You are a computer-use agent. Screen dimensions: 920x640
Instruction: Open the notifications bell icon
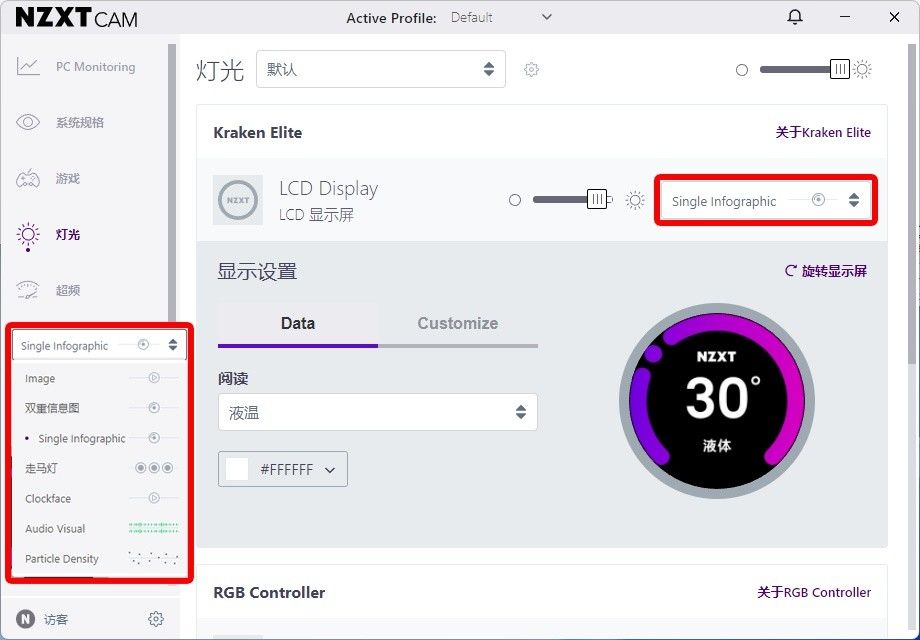pos(794,18)
